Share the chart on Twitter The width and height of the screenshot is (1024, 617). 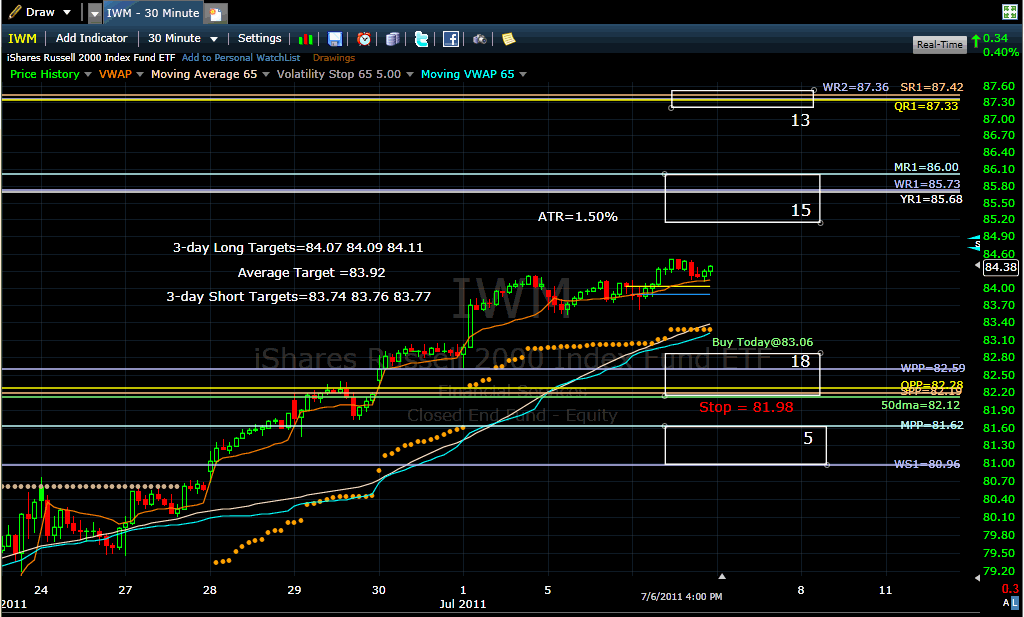421,39
